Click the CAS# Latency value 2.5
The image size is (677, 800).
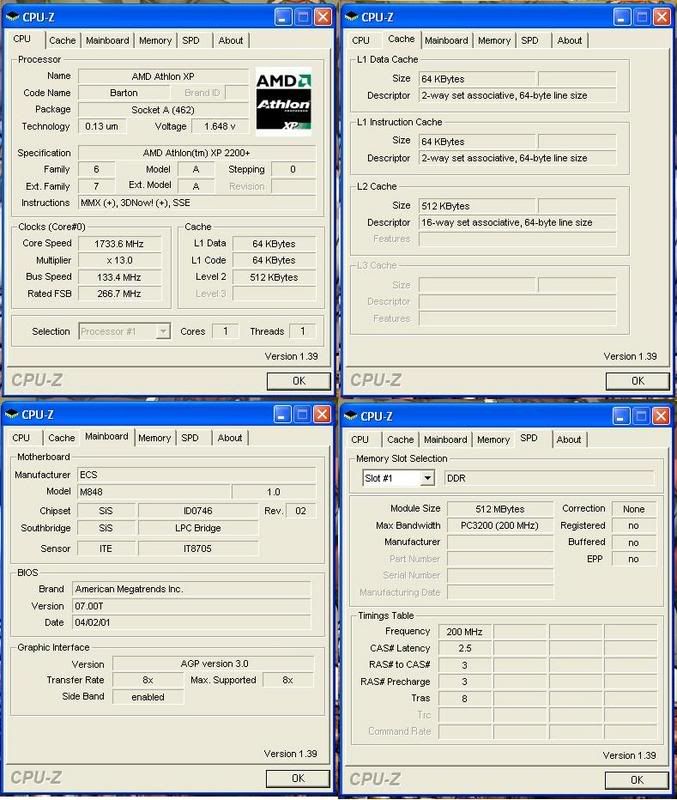tap(465, 648)
